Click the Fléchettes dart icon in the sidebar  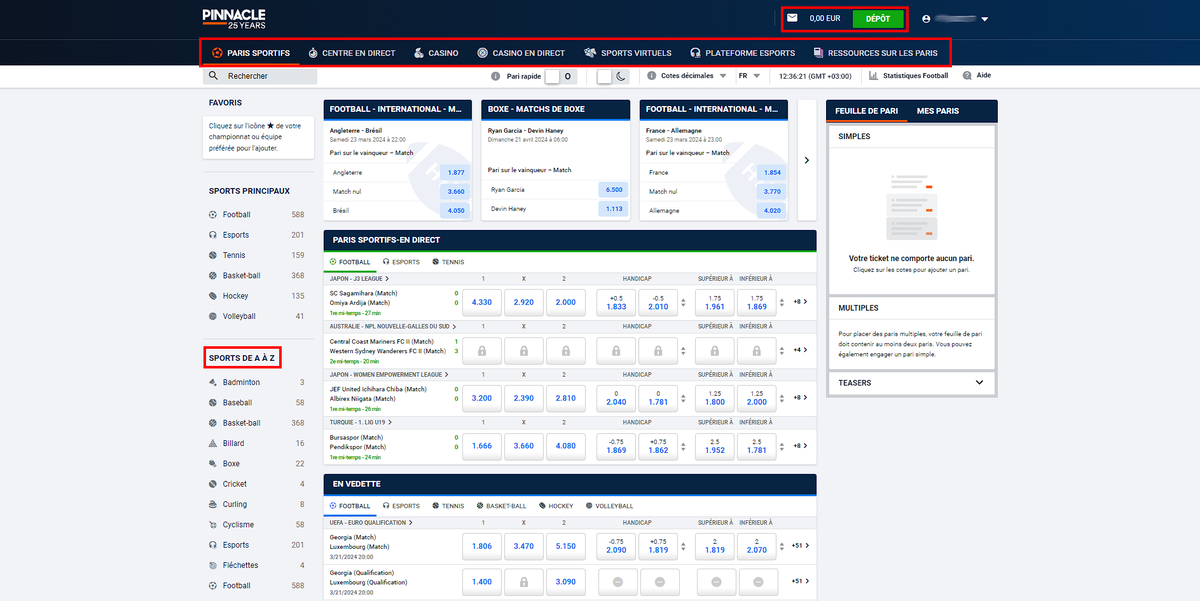(x=213, y=565)
